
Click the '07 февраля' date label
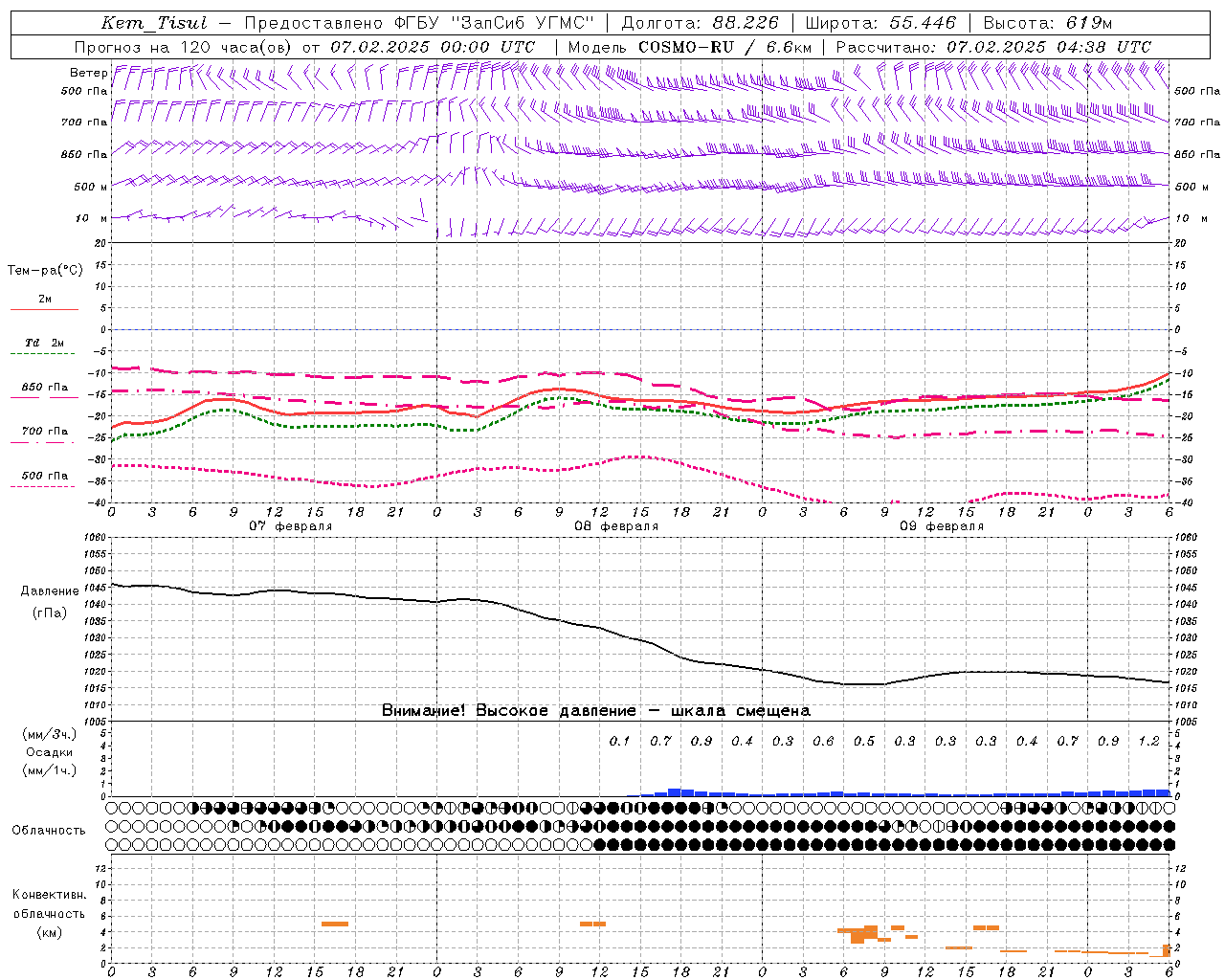pos(291,526)
